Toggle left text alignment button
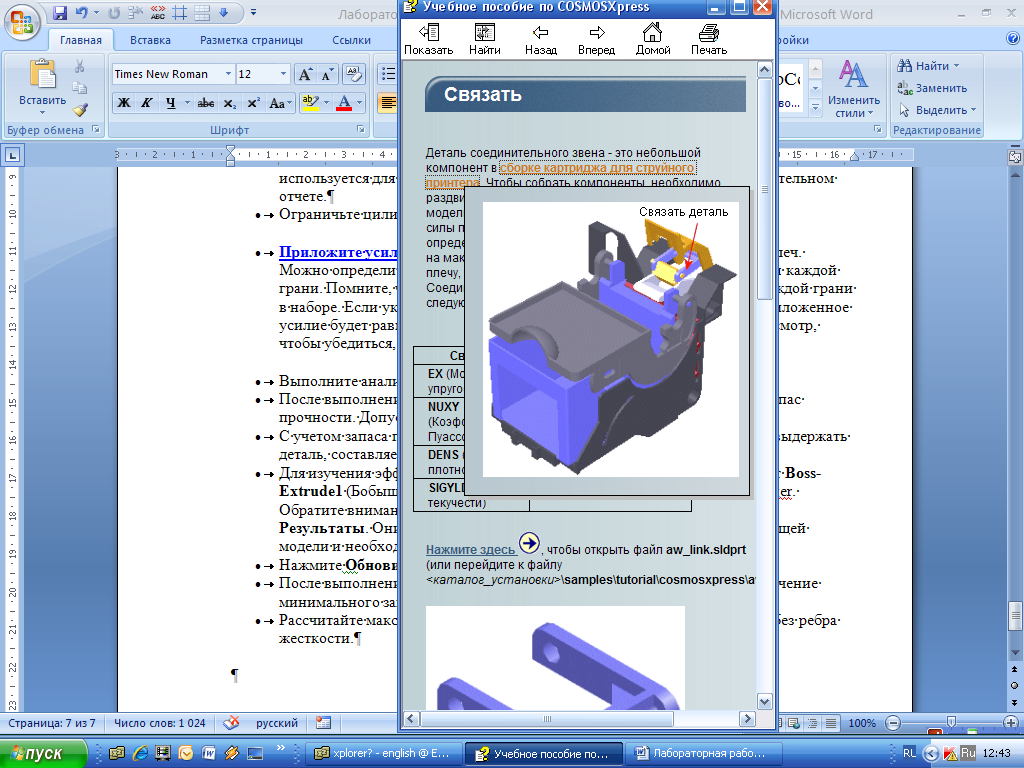The image size is (1024, 768). 388,103
